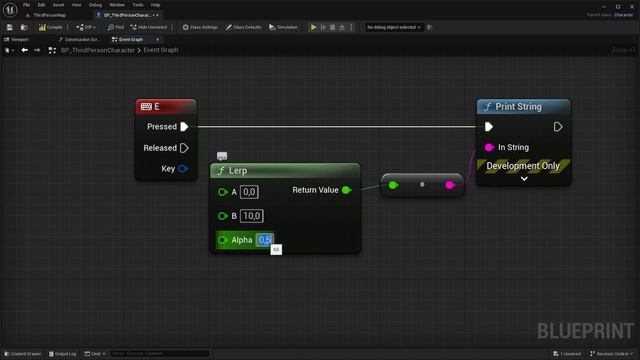The image size is (640, 360).
Task: Navigate back in graph history
Action: pyautogui.click(x=24, y=50)
